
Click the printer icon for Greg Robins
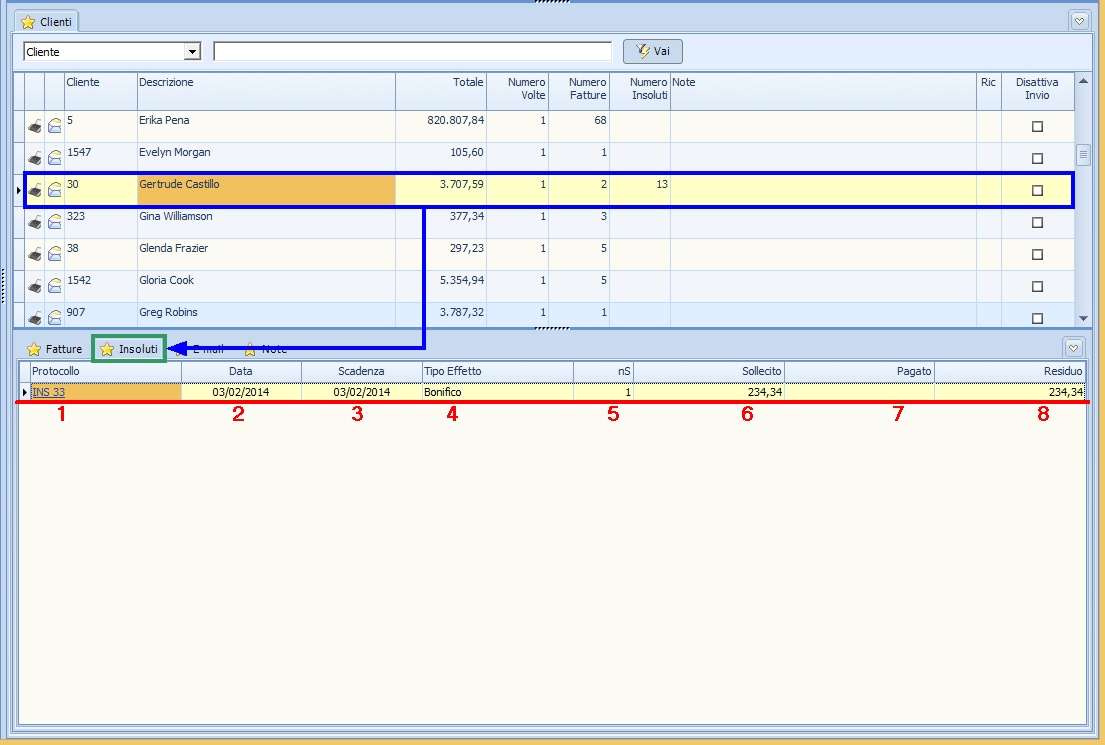tap(35, 318)
